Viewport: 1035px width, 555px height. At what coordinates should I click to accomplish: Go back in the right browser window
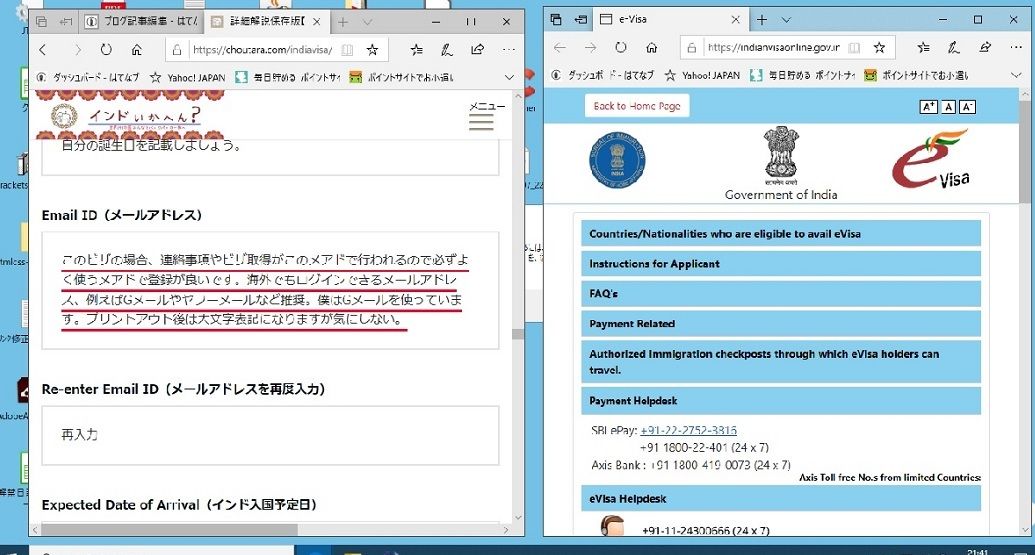click(x=560, y=48)
